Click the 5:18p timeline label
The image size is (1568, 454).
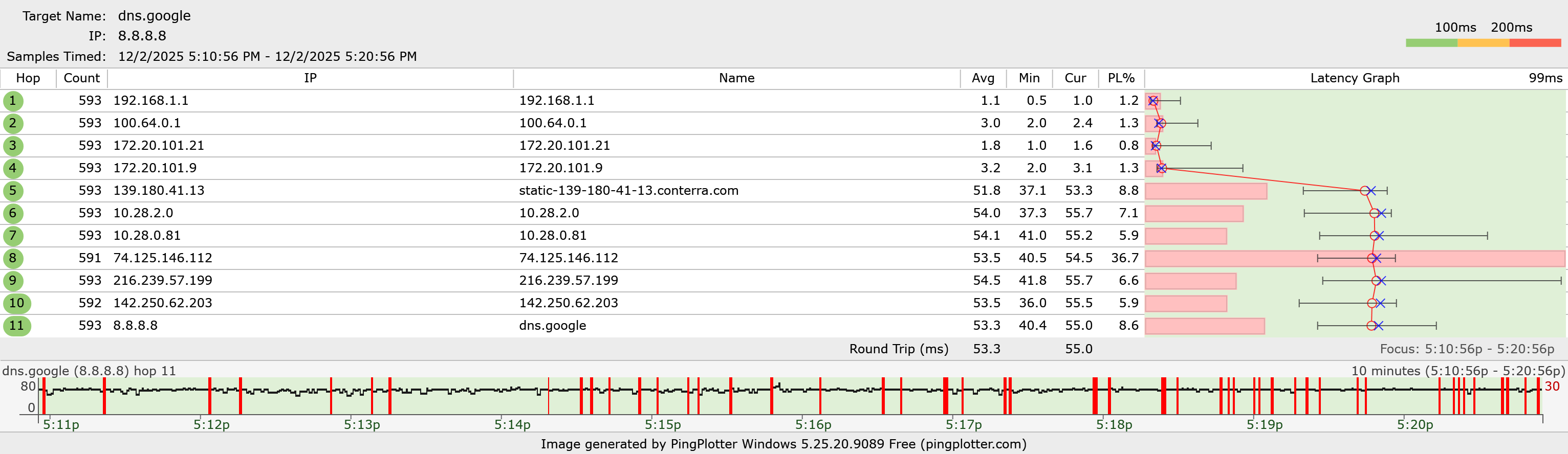coord(1114,425)
